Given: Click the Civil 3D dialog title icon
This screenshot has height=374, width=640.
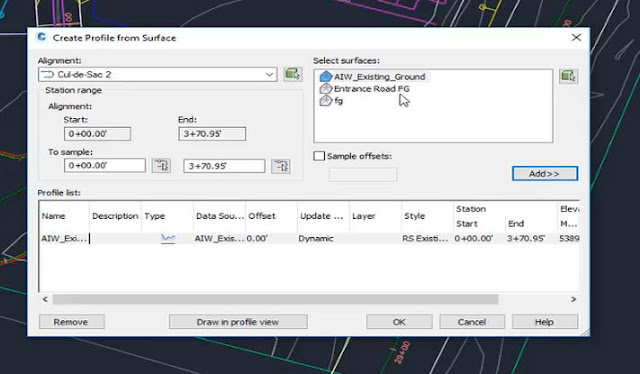Looking at the screenshot, I should tap(41, 37).
